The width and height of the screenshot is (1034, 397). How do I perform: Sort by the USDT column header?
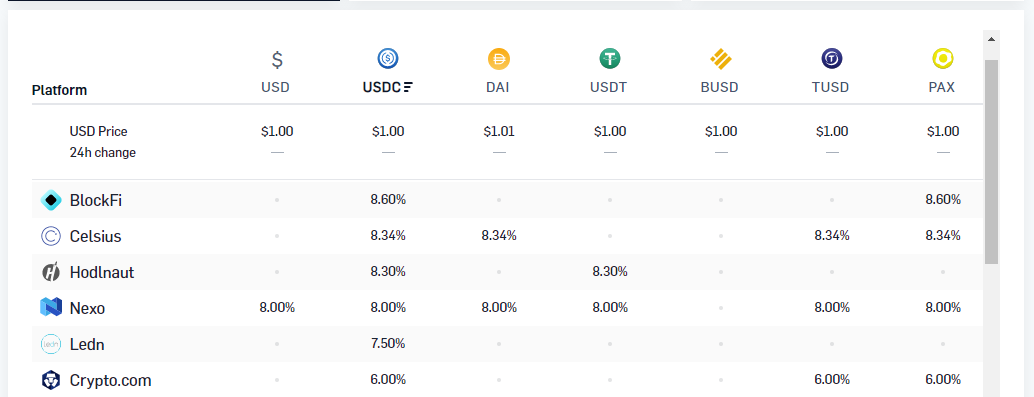click(x=608, y=87)
